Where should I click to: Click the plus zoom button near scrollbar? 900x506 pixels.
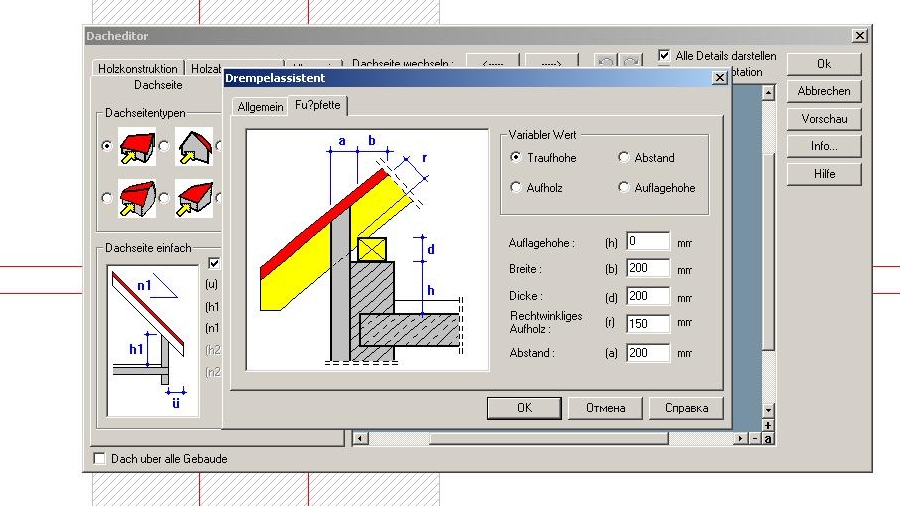(x=768, y=426)
